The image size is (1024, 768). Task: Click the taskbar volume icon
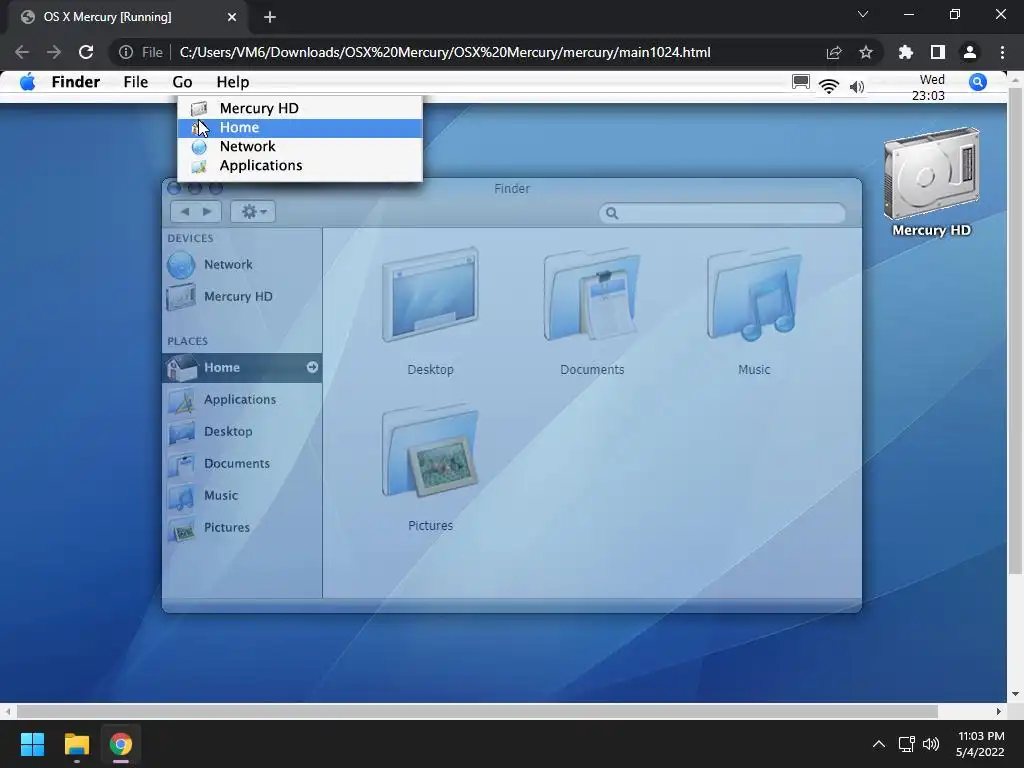tap(931, 744)
